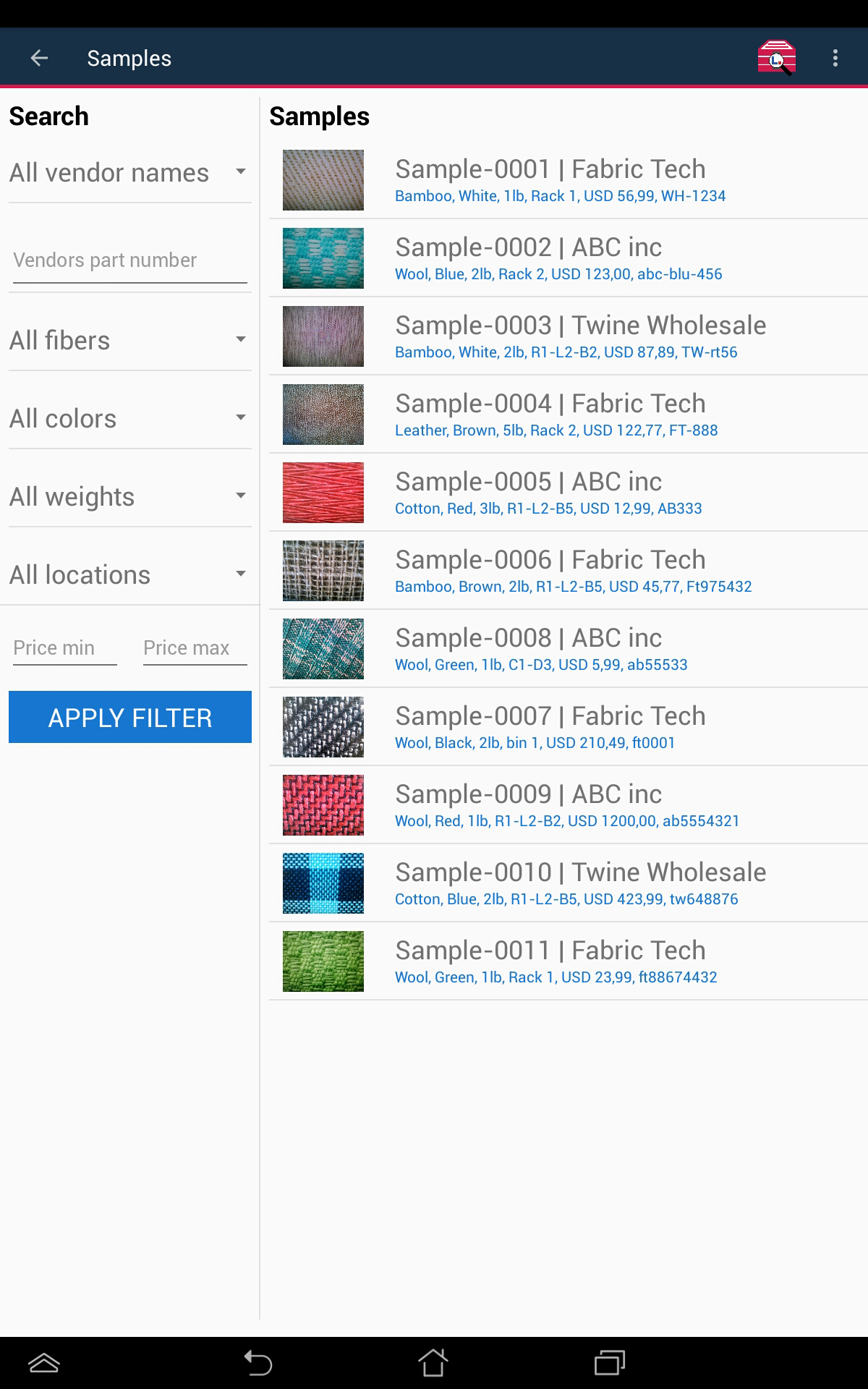Open the Sample-0011 green wool thumbnail
Image resolution: width=868 pixels, height=1389 pixels.
[x=323, y=961]
